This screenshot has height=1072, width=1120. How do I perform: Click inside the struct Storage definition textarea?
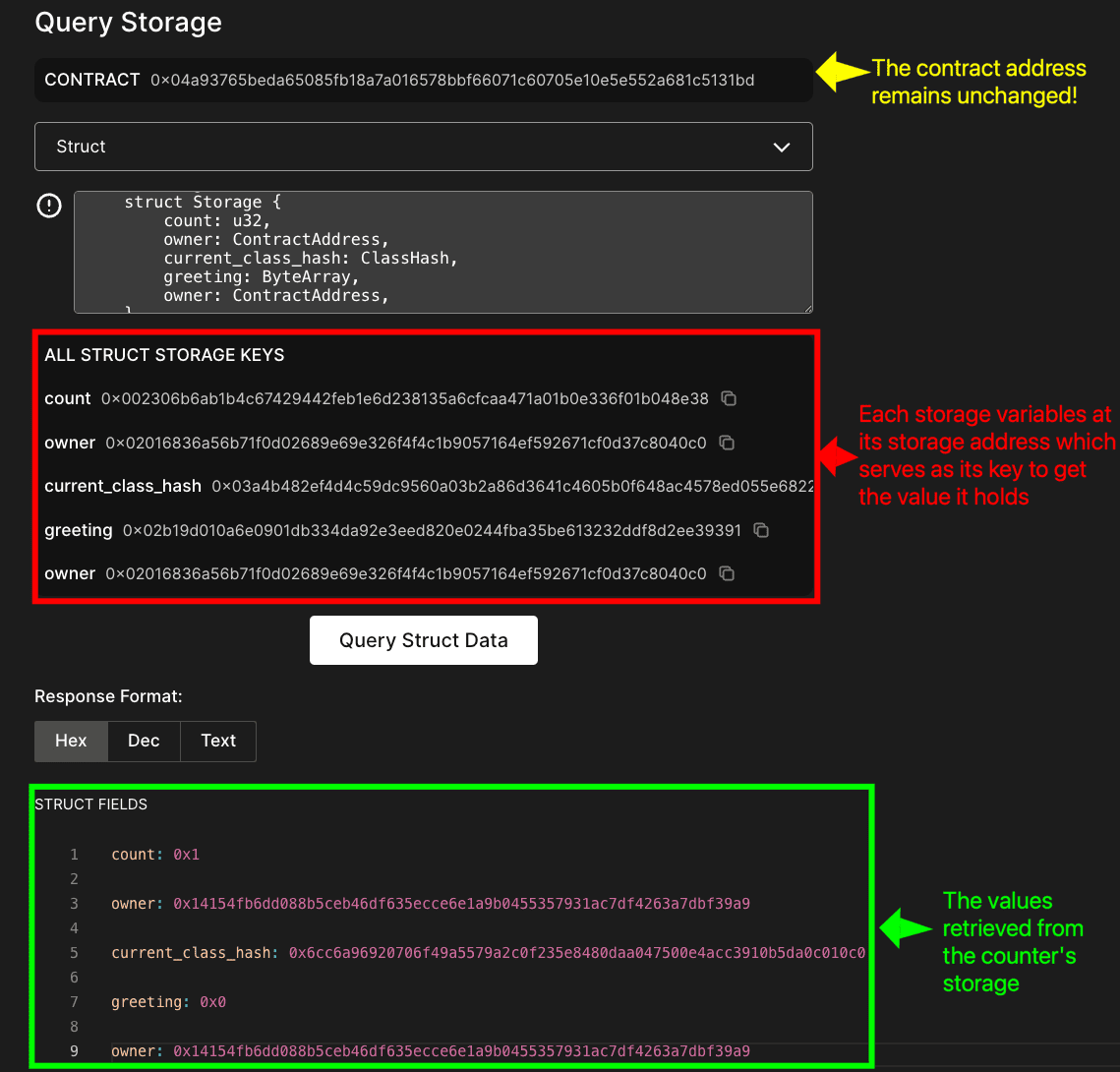(x=442, y=252)
